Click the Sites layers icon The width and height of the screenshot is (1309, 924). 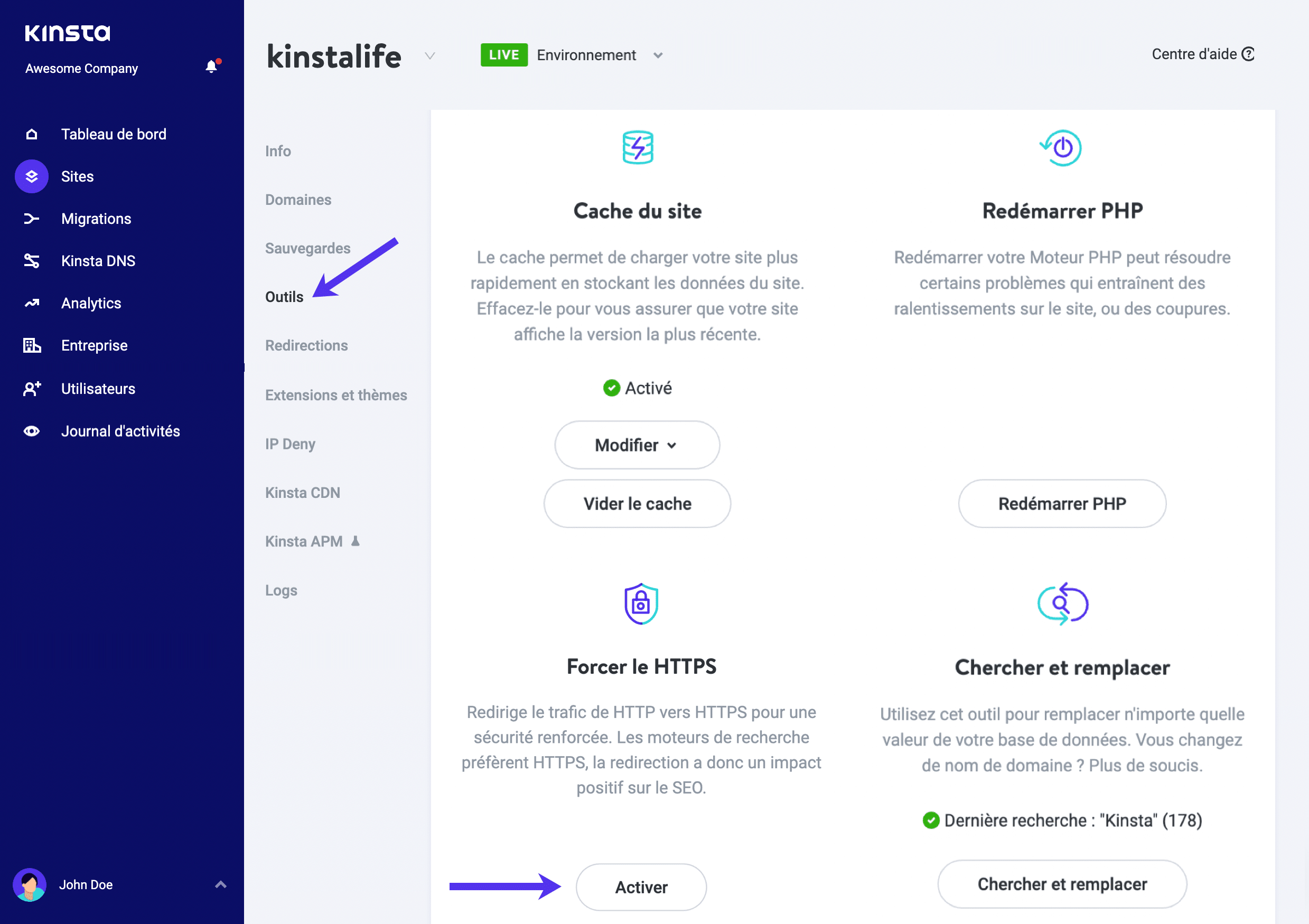coord(31,176)
